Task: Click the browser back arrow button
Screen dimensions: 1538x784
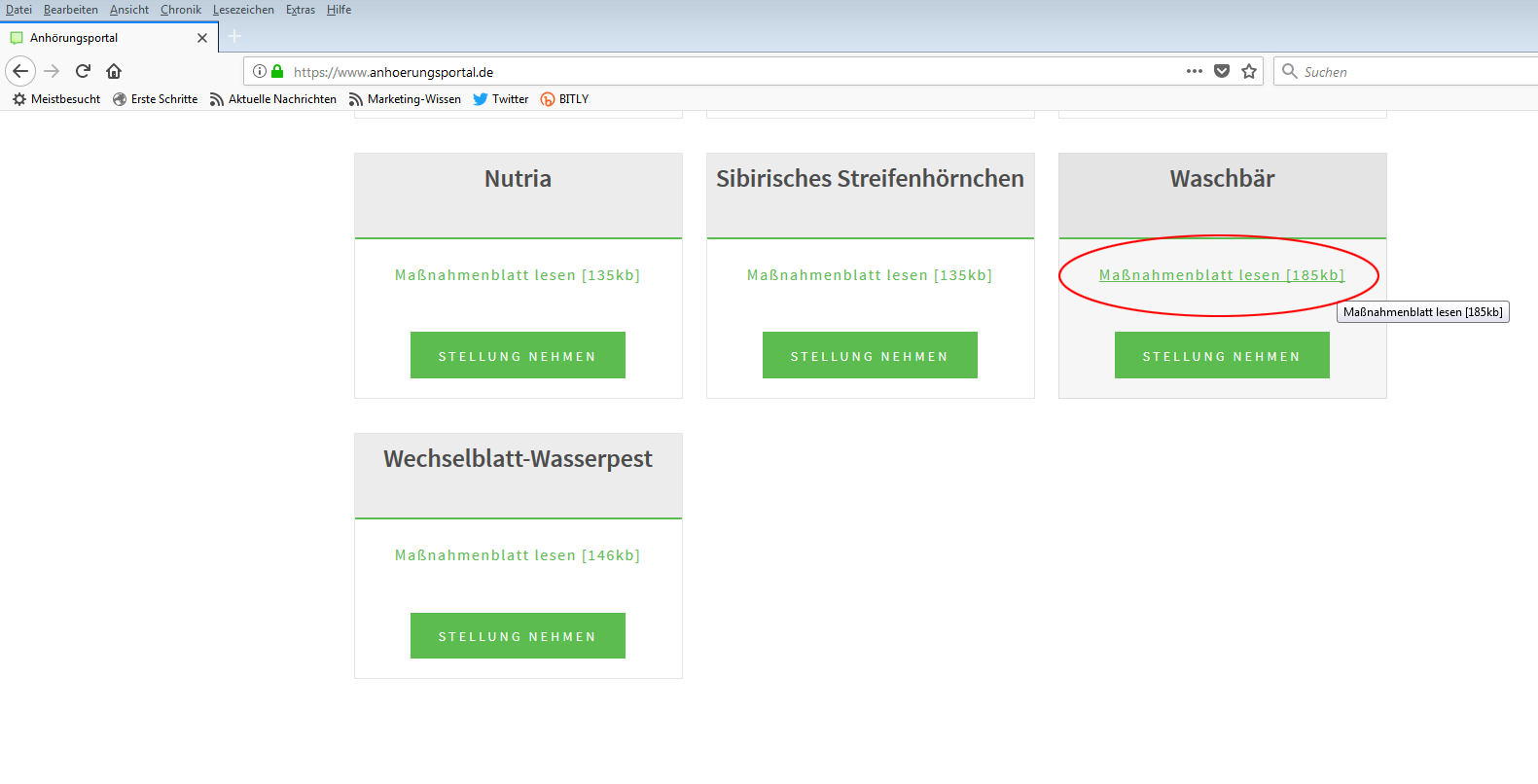Action: [20, 71]
